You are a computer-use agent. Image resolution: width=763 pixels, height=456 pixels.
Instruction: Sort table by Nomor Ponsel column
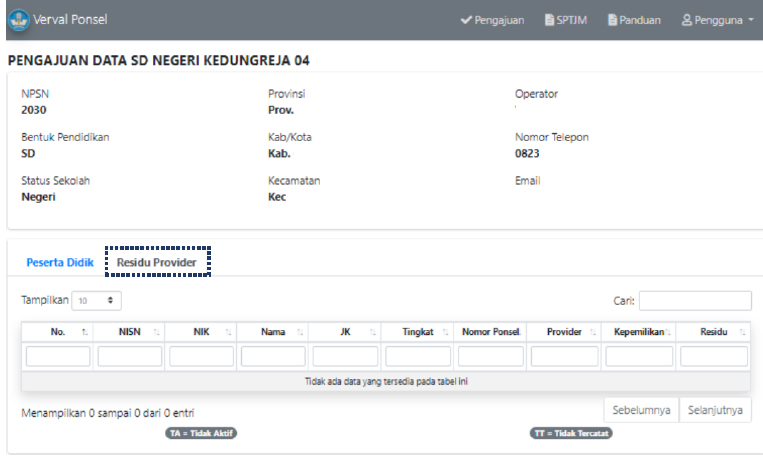coord(490,332)
